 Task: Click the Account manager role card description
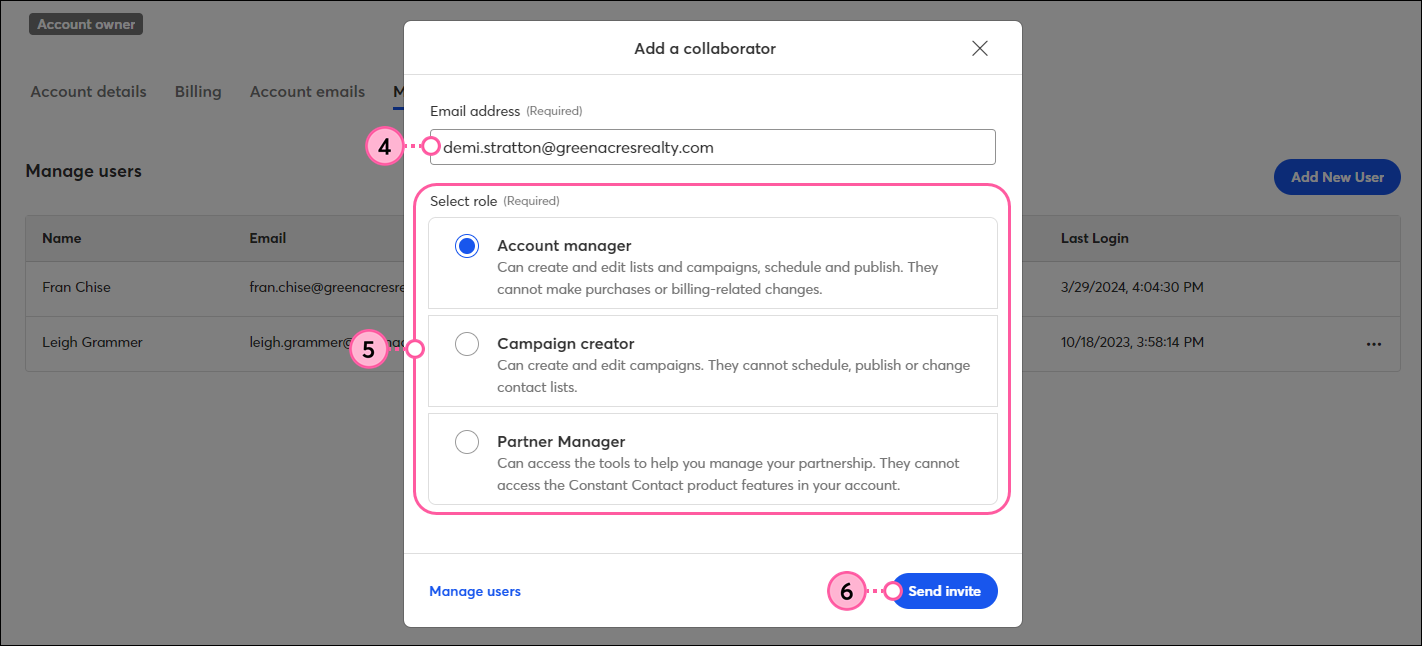[x=717, y=278]
